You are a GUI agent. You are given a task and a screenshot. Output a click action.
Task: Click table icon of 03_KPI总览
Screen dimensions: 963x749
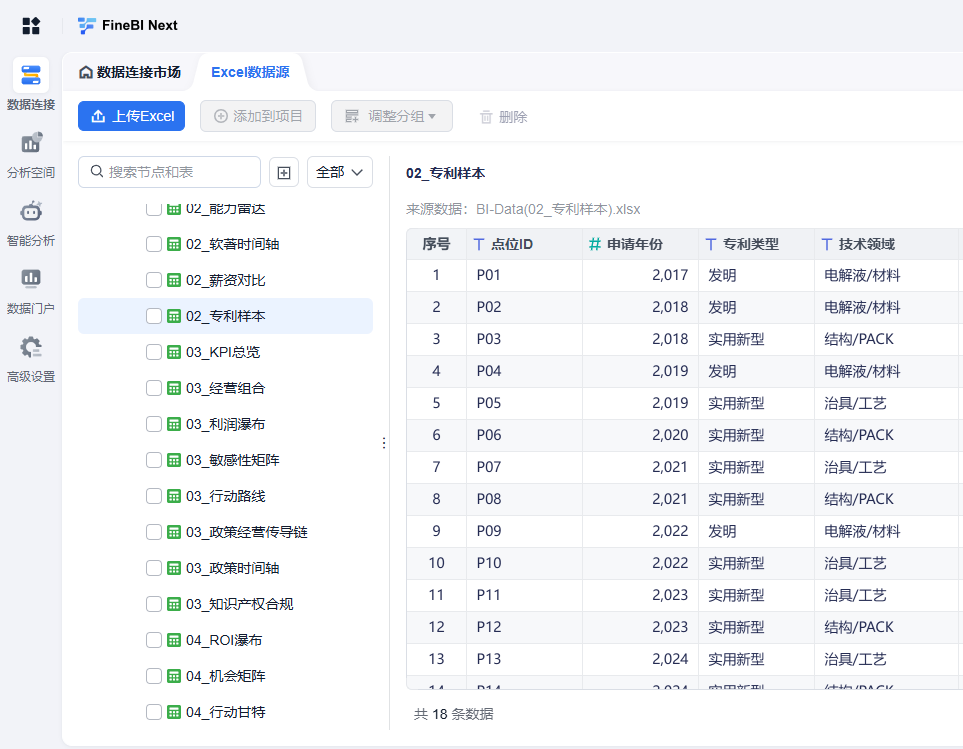point(174,352)
